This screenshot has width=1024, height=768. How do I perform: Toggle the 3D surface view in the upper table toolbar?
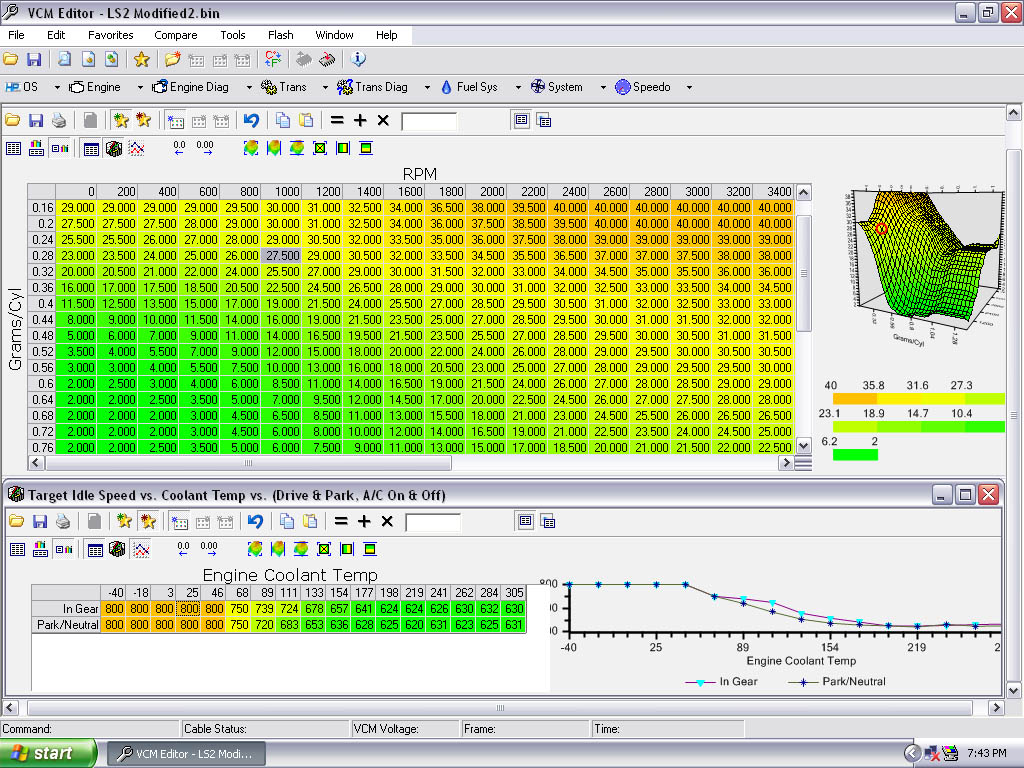114,149
